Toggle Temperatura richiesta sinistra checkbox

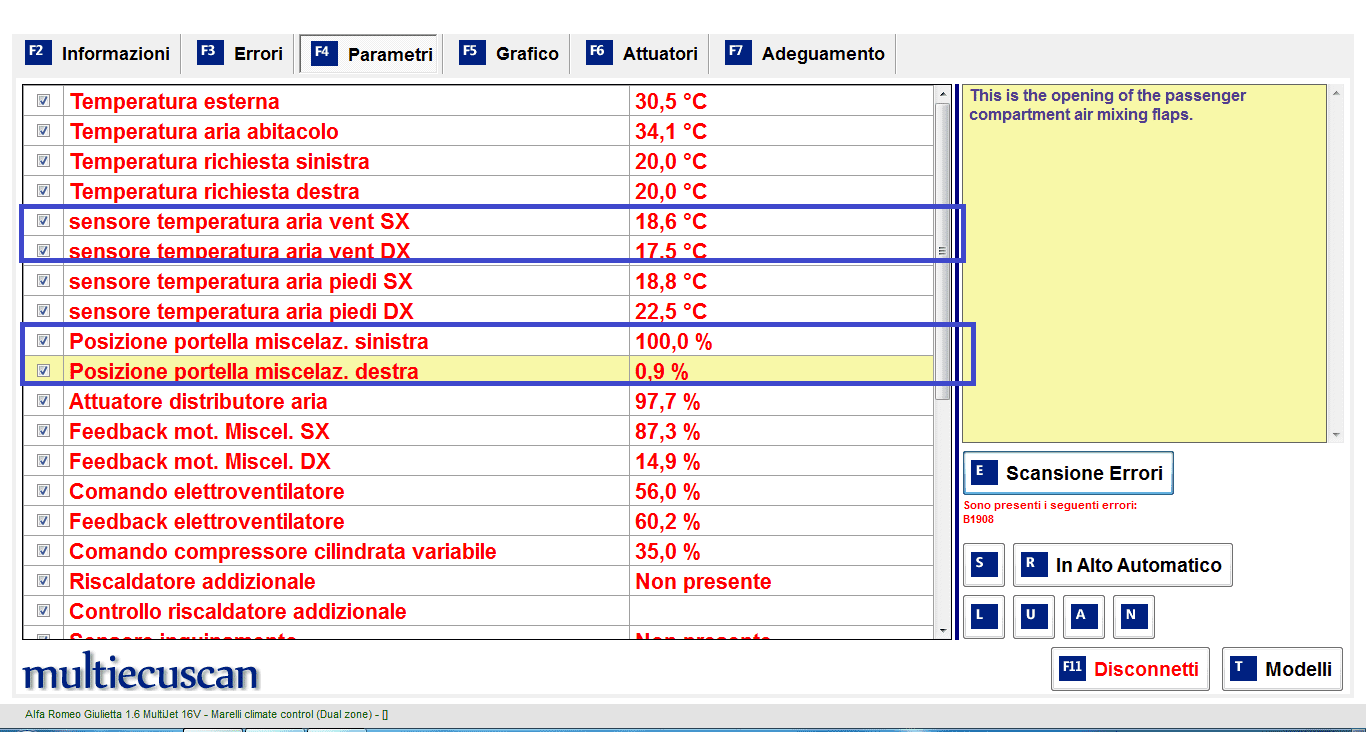[43, 161]
